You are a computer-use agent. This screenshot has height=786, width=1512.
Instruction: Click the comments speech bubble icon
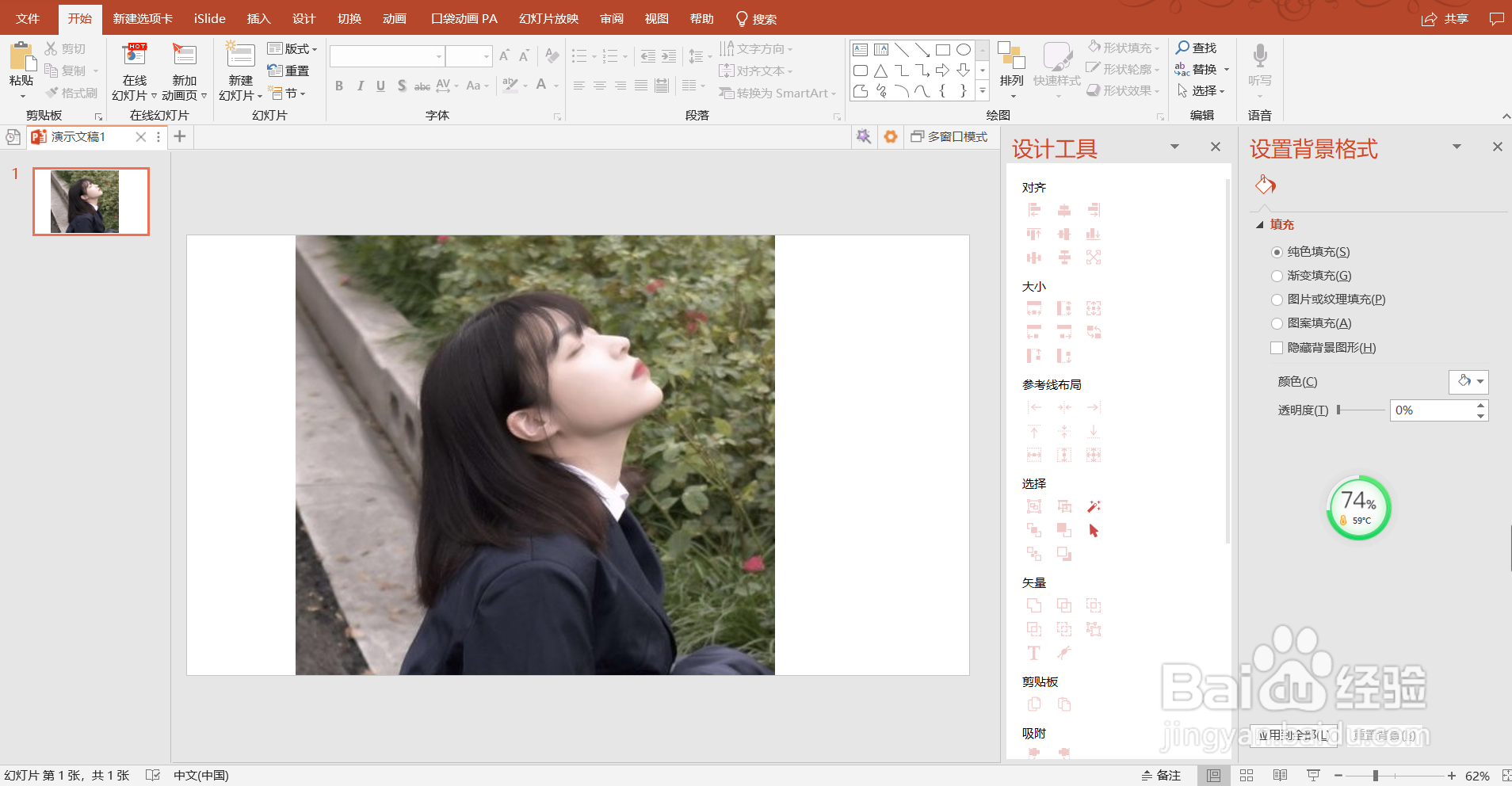(1496, 19)
